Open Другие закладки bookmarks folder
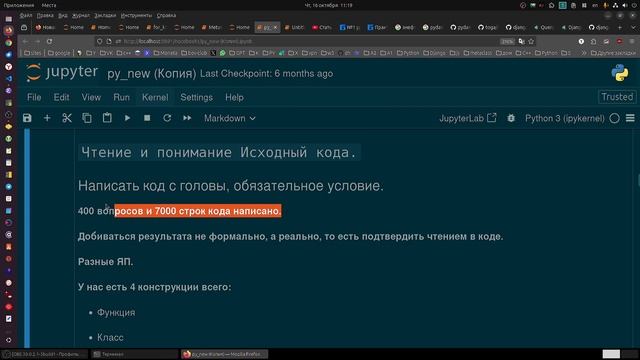 point(613,53)
